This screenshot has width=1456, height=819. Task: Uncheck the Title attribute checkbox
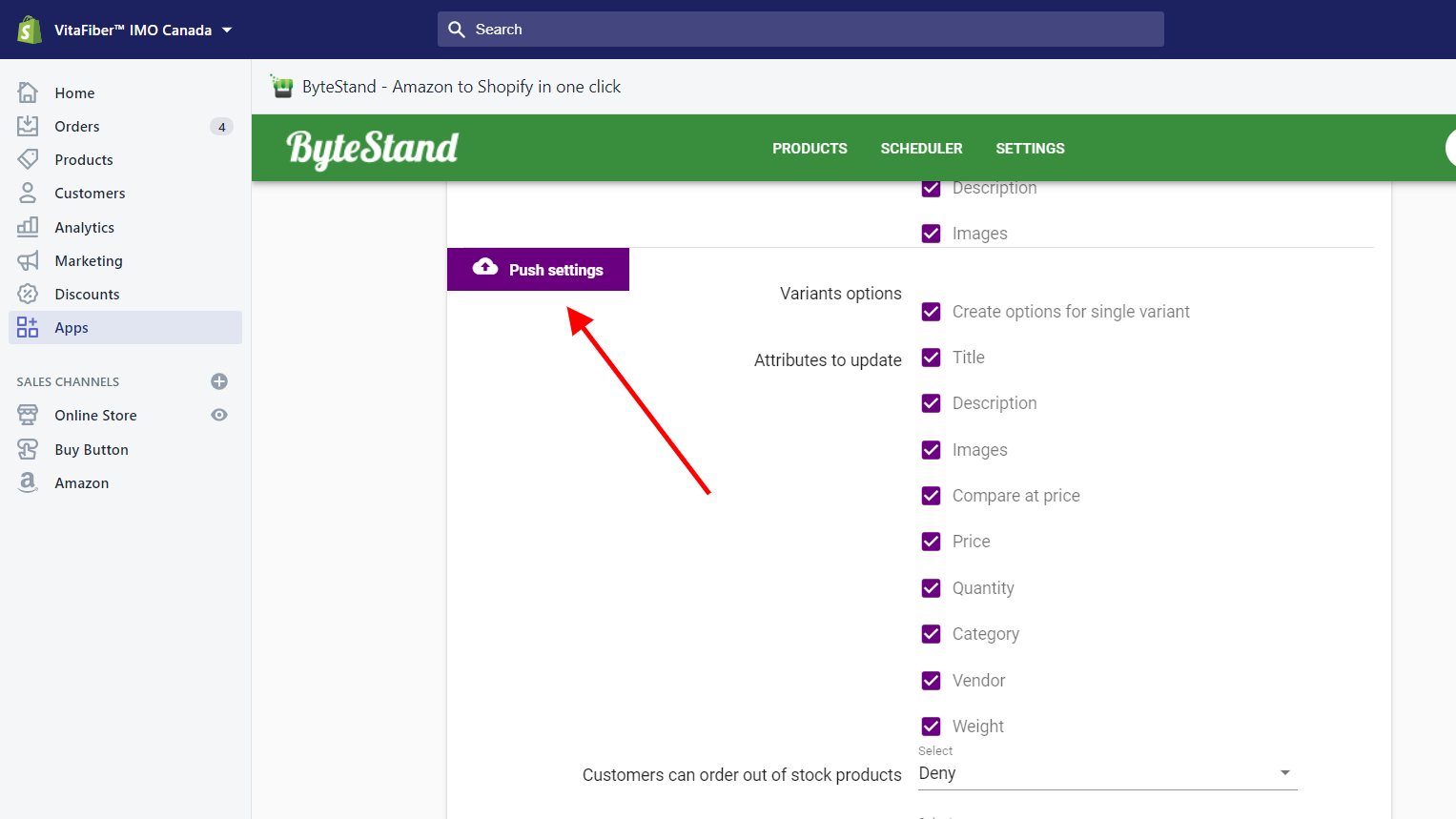(x=932, y=358)
